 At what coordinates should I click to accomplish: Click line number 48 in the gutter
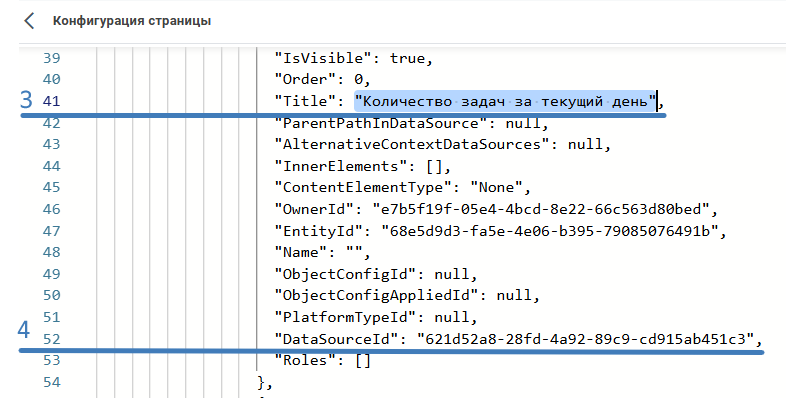(x=52, y=252)
